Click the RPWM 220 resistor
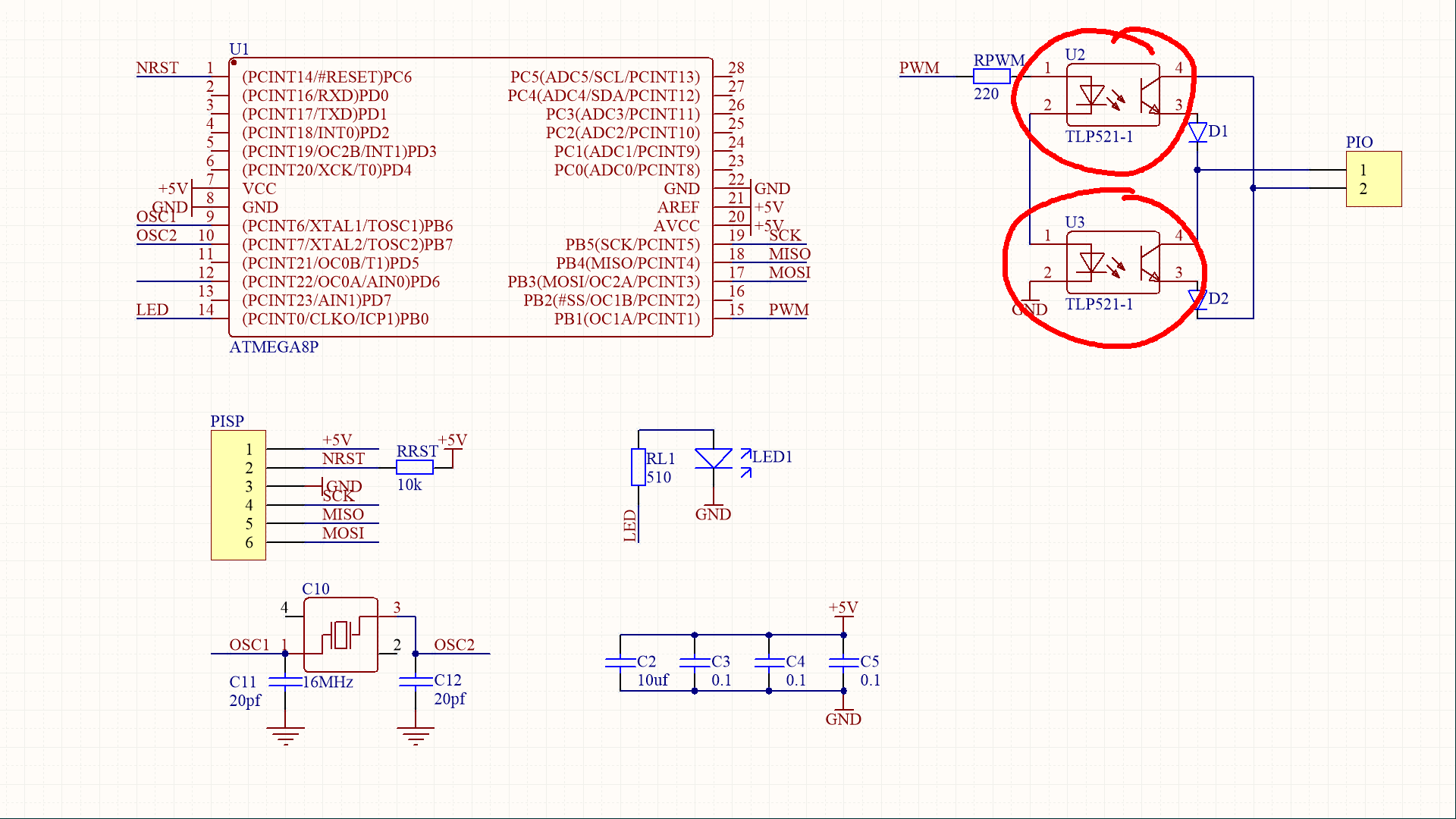The image size is (1456, 819). click(x=991, y=76)
